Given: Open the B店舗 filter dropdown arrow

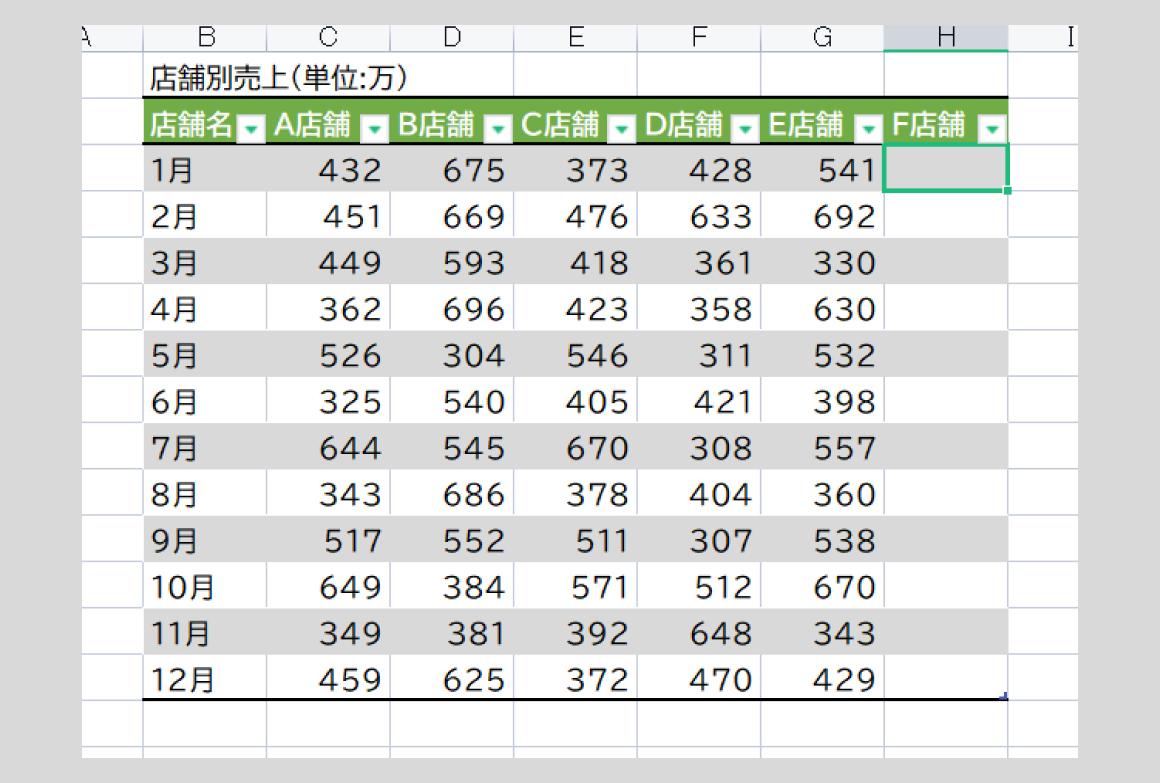Looking at the screenshot, I should click(x=498, y=129).
